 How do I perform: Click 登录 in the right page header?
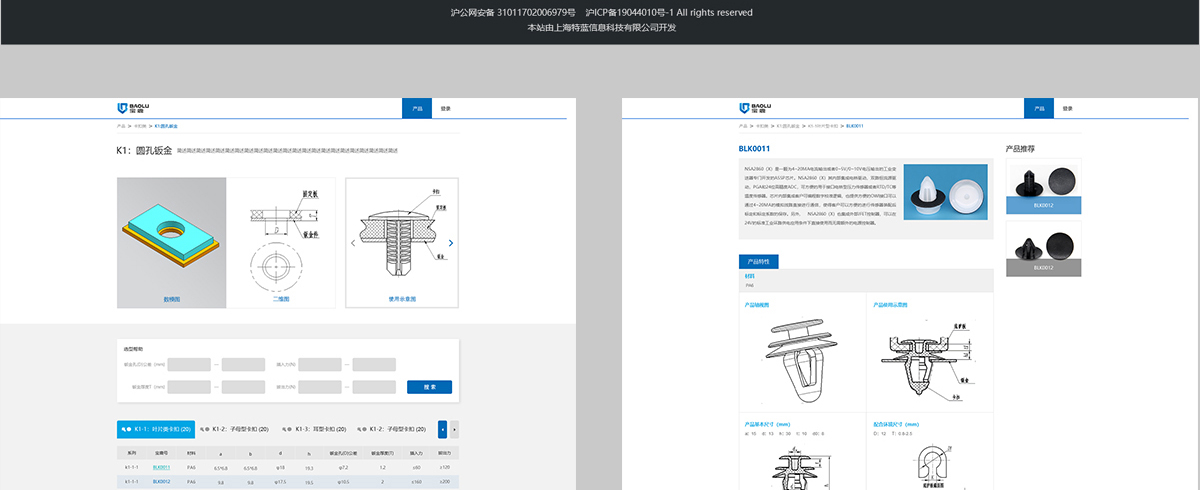1067,108
